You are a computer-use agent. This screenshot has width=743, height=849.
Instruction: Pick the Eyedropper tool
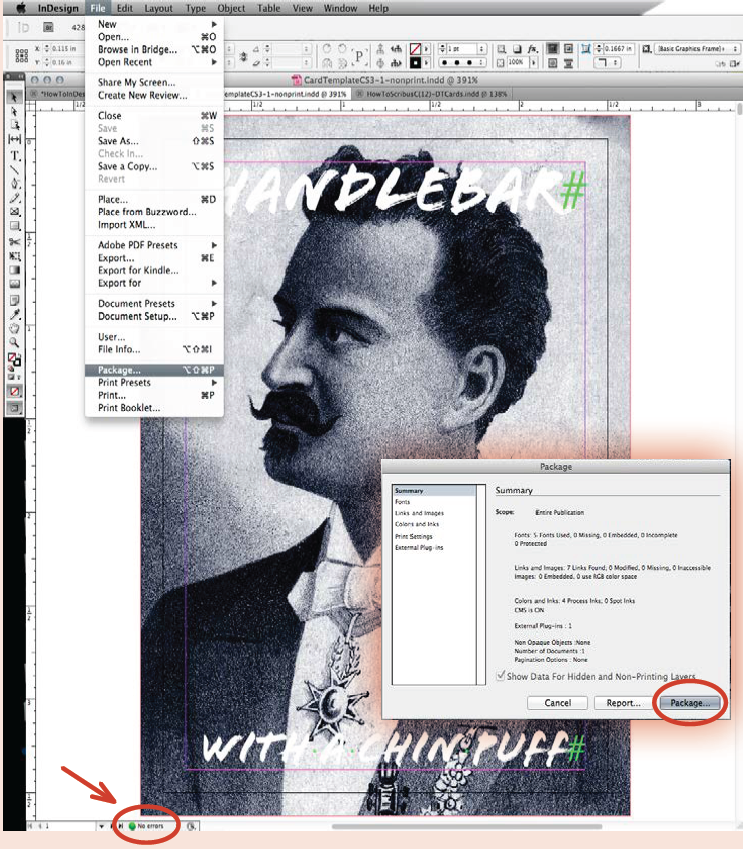pyautogui.click(x=15, y=314)
